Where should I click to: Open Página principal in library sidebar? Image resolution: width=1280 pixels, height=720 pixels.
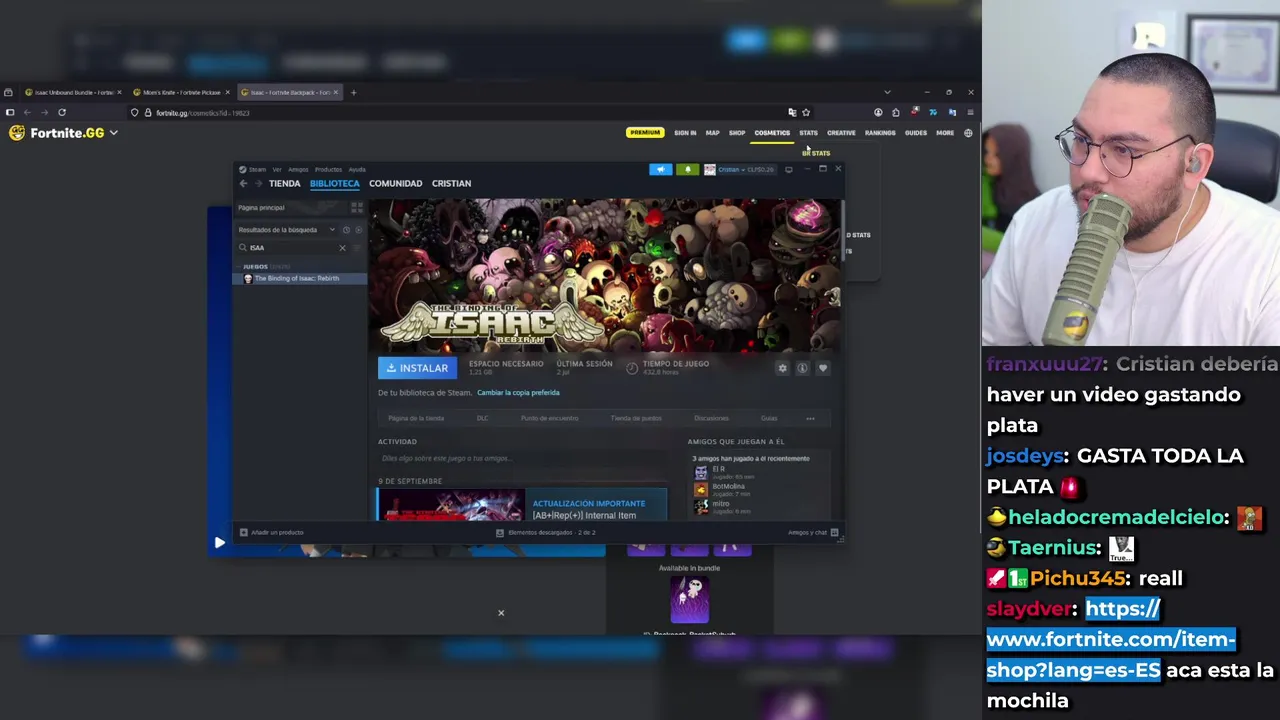(x=261, y=207)
